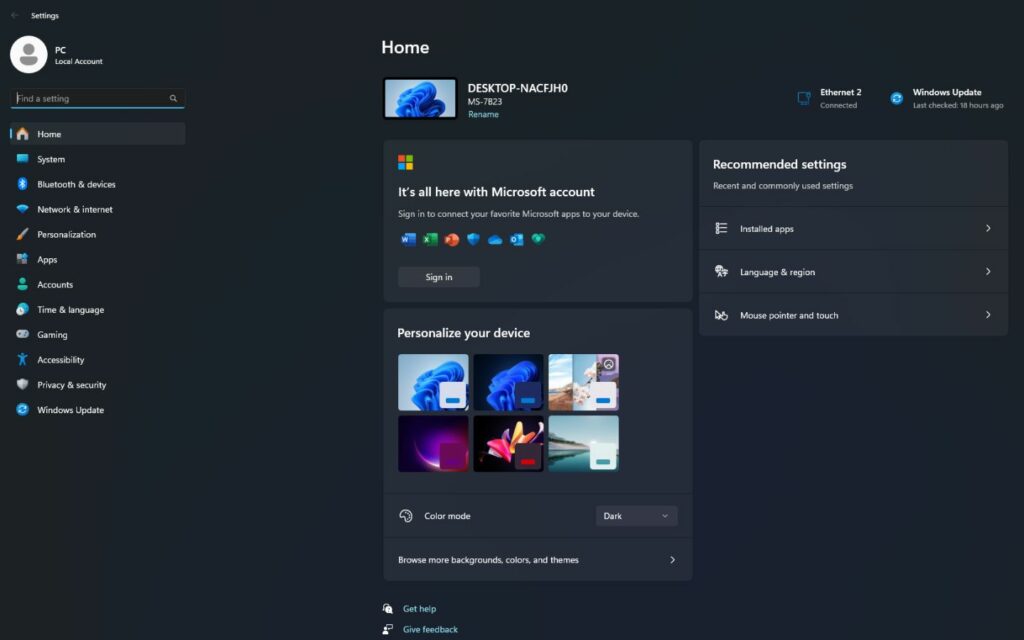Click the Excel icon in the Microsoft apps row
The image size is (1024, 640).
pyautogui.click(x=430, y=239)
